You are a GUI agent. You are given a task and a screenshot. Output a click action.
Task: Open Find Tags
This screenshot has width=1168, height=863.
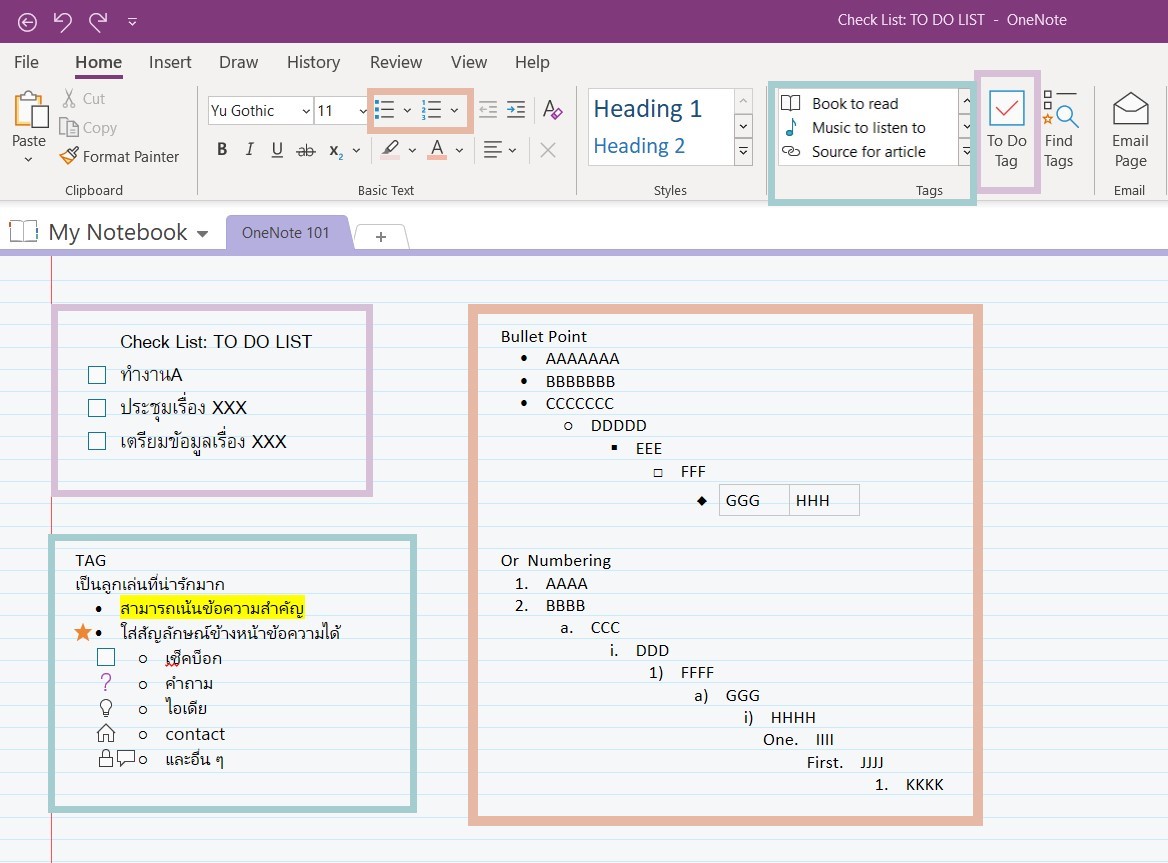[1058, 129]
